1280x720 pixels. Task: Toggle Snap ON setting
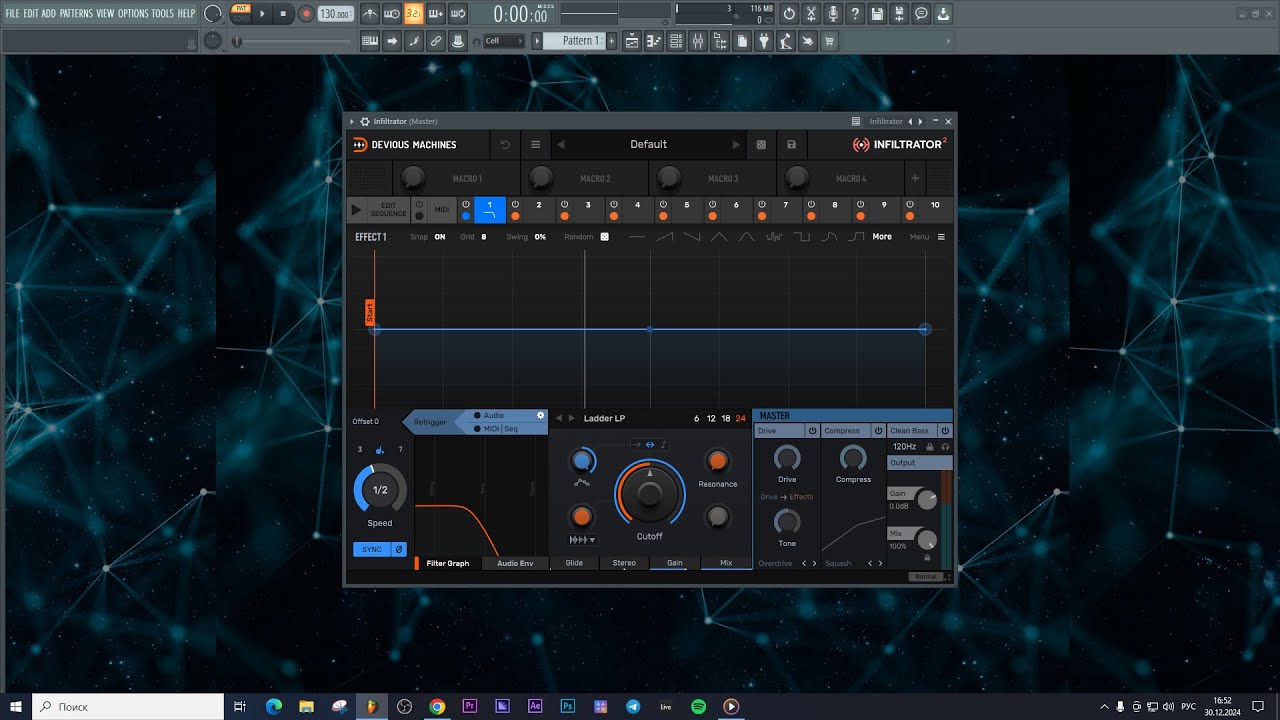(x=440, y=237)
